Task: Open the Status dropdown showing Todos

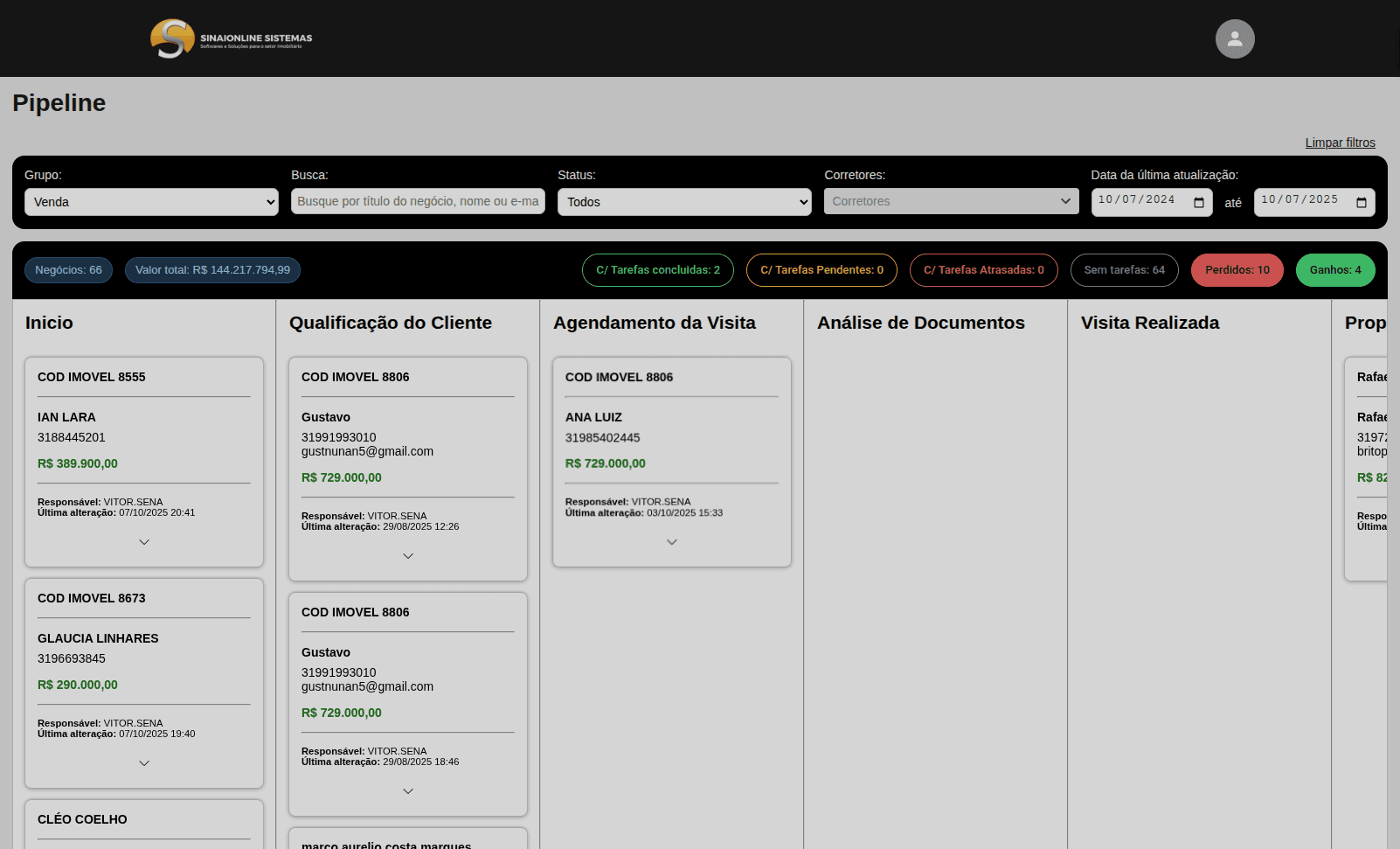Action: (x=684, y=202)
